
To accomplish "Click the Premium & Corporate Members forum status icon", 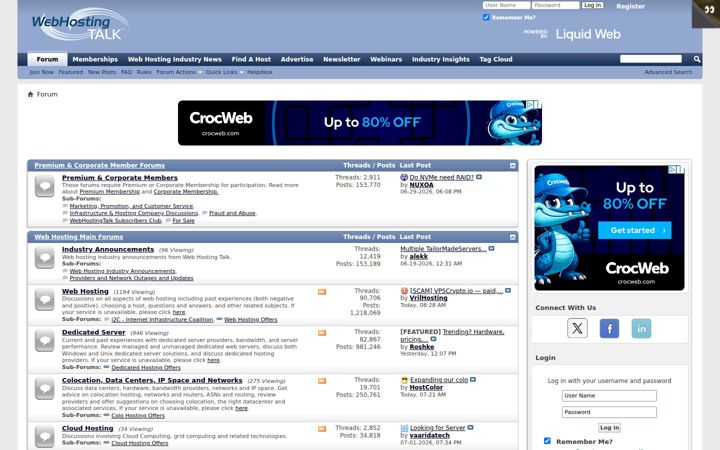I will [x=45, y=186].
